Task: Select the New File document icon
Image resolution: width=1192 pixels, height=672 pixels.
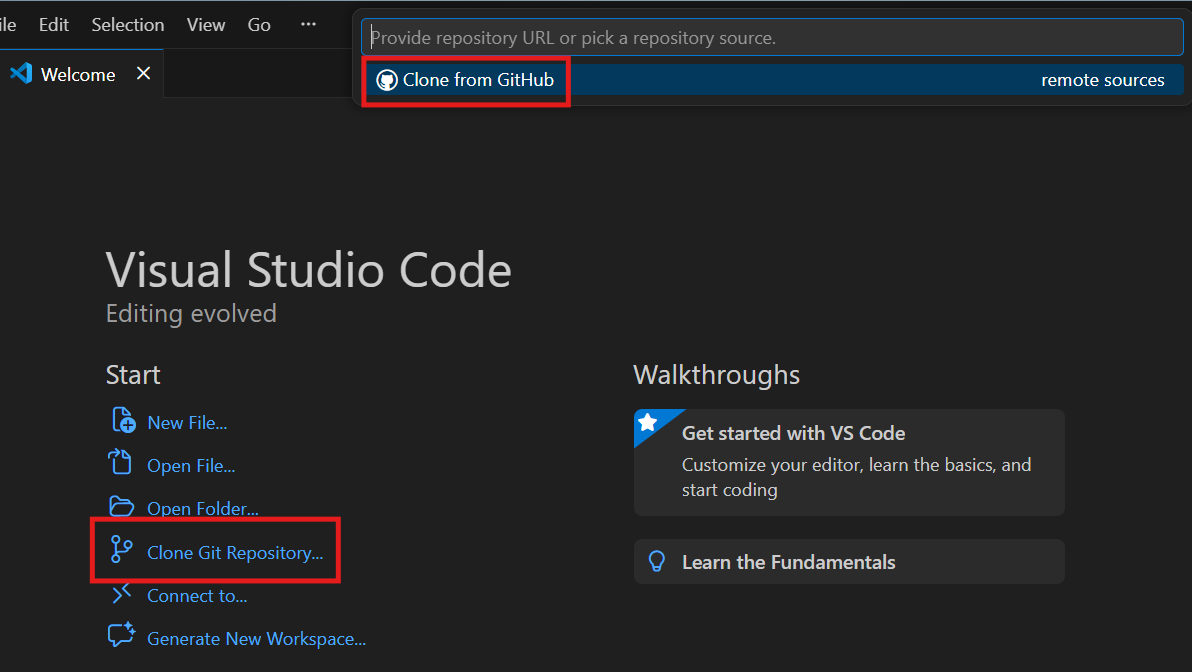Action: pyautogui.click(x=122, y=421)
